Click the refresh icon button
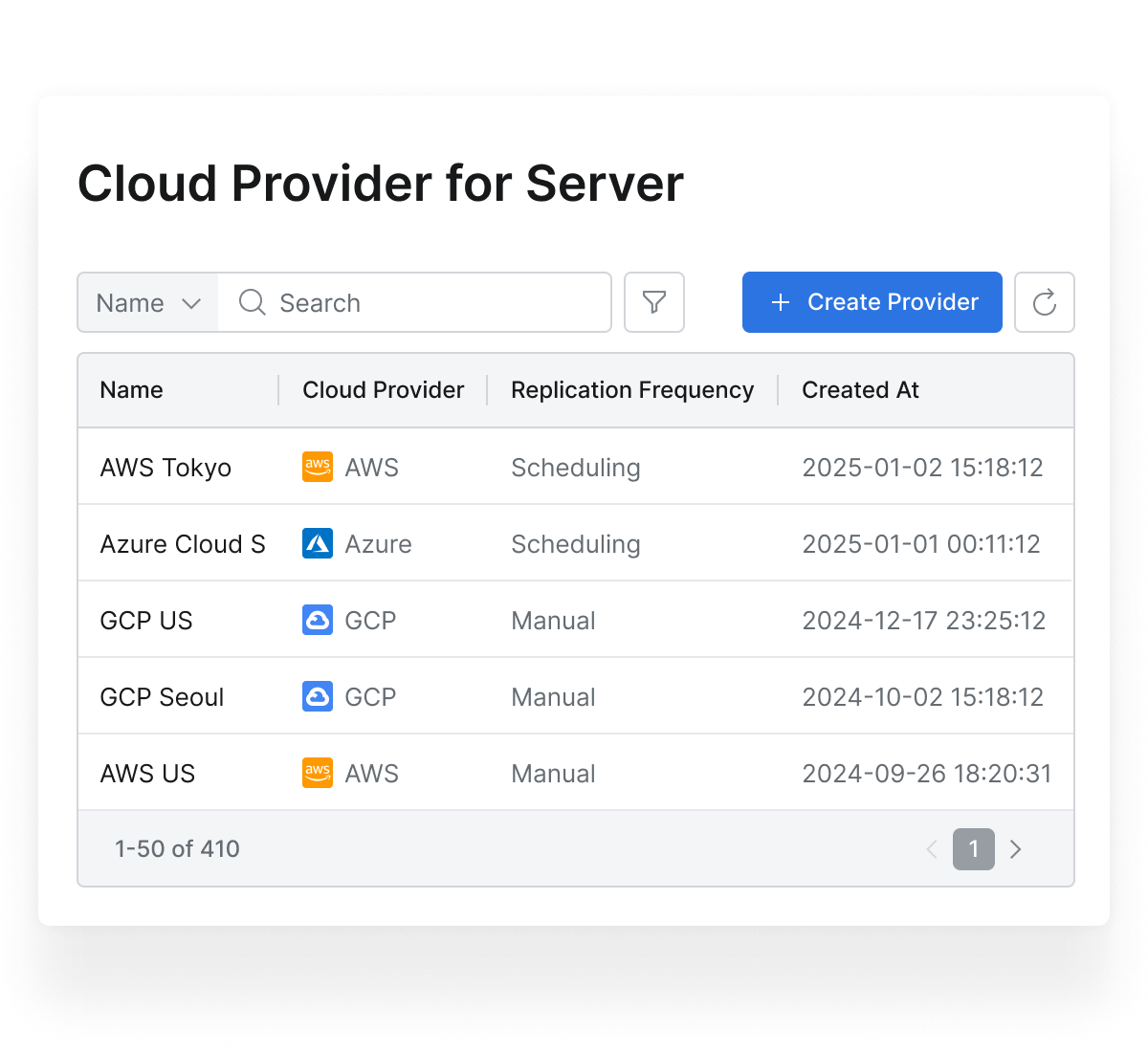Screen dimensions: 1148x1052 pyautogui.click(x=1045, y=302)
